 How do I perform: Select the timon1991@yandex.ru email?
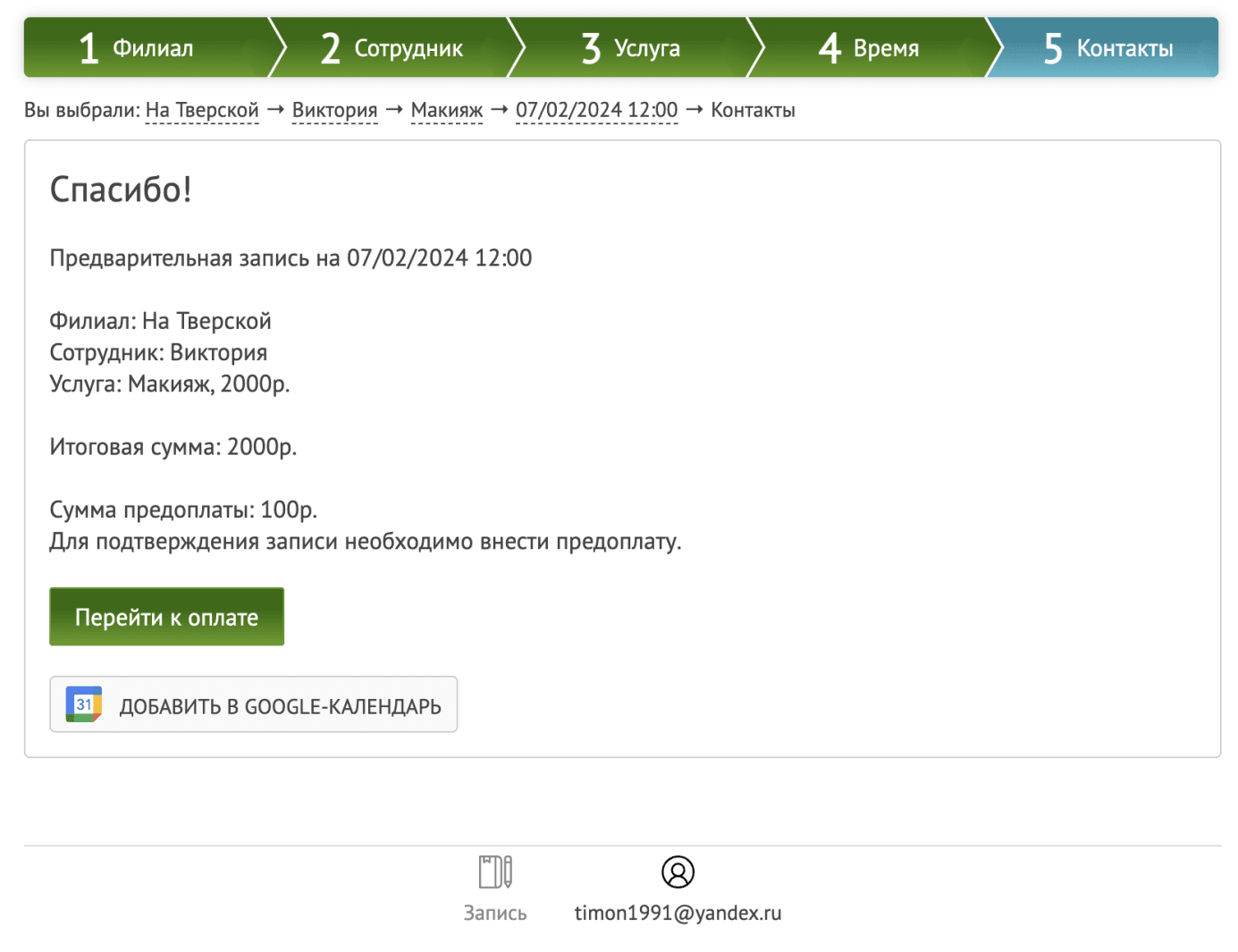click(678, 913)
